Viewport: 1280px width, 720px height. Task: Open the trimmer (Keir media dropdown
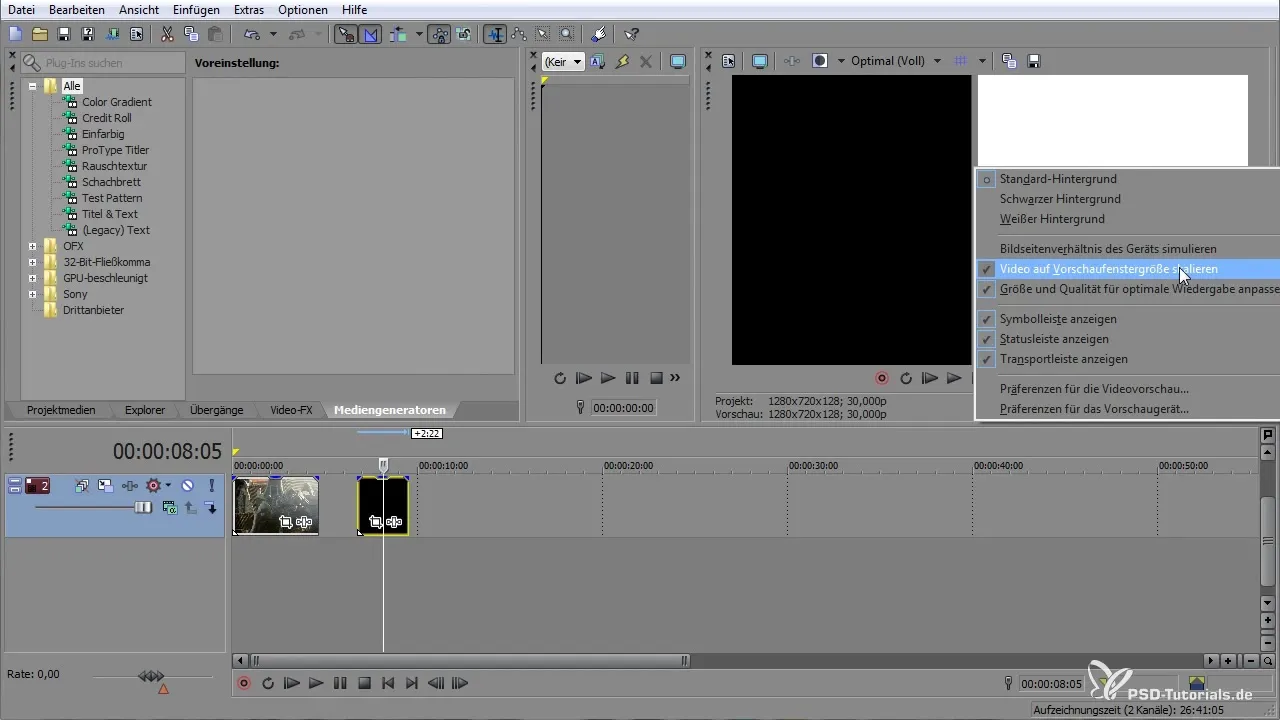562,61
